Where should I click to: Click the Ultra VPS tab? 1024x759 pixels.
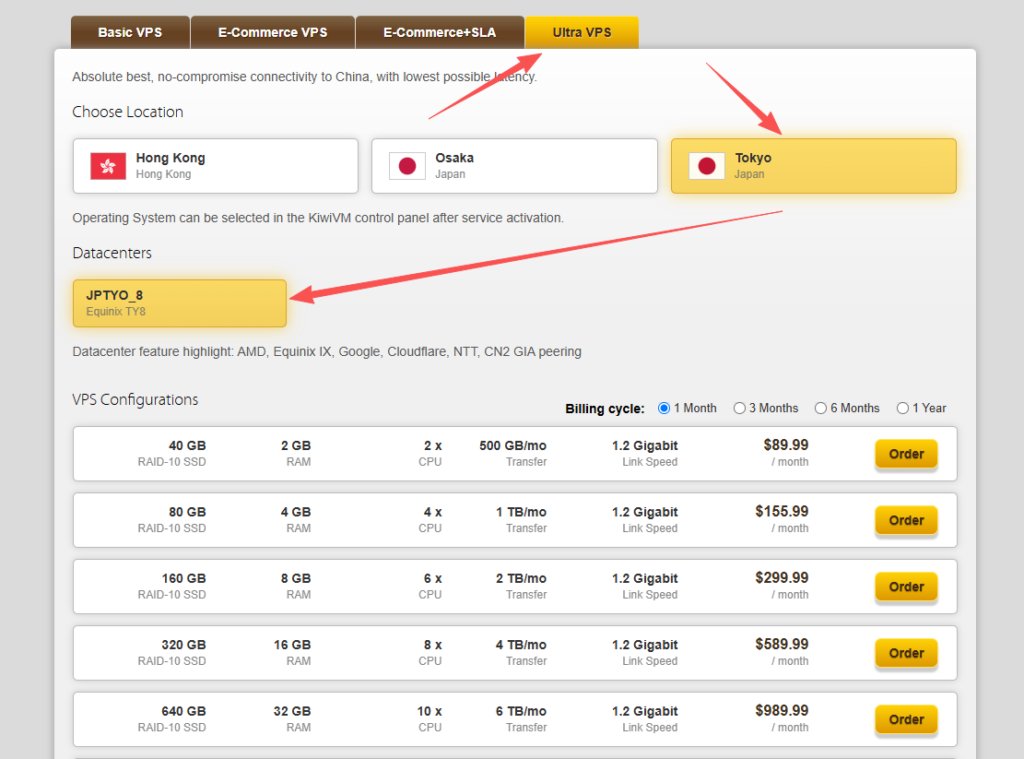[x=582, y=32]
